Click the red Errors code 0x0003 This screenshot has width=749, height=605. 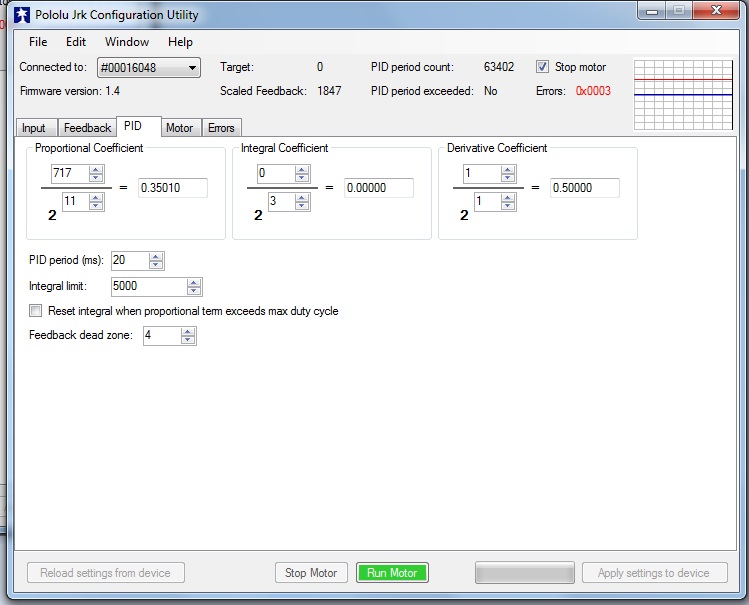(593, 91)
